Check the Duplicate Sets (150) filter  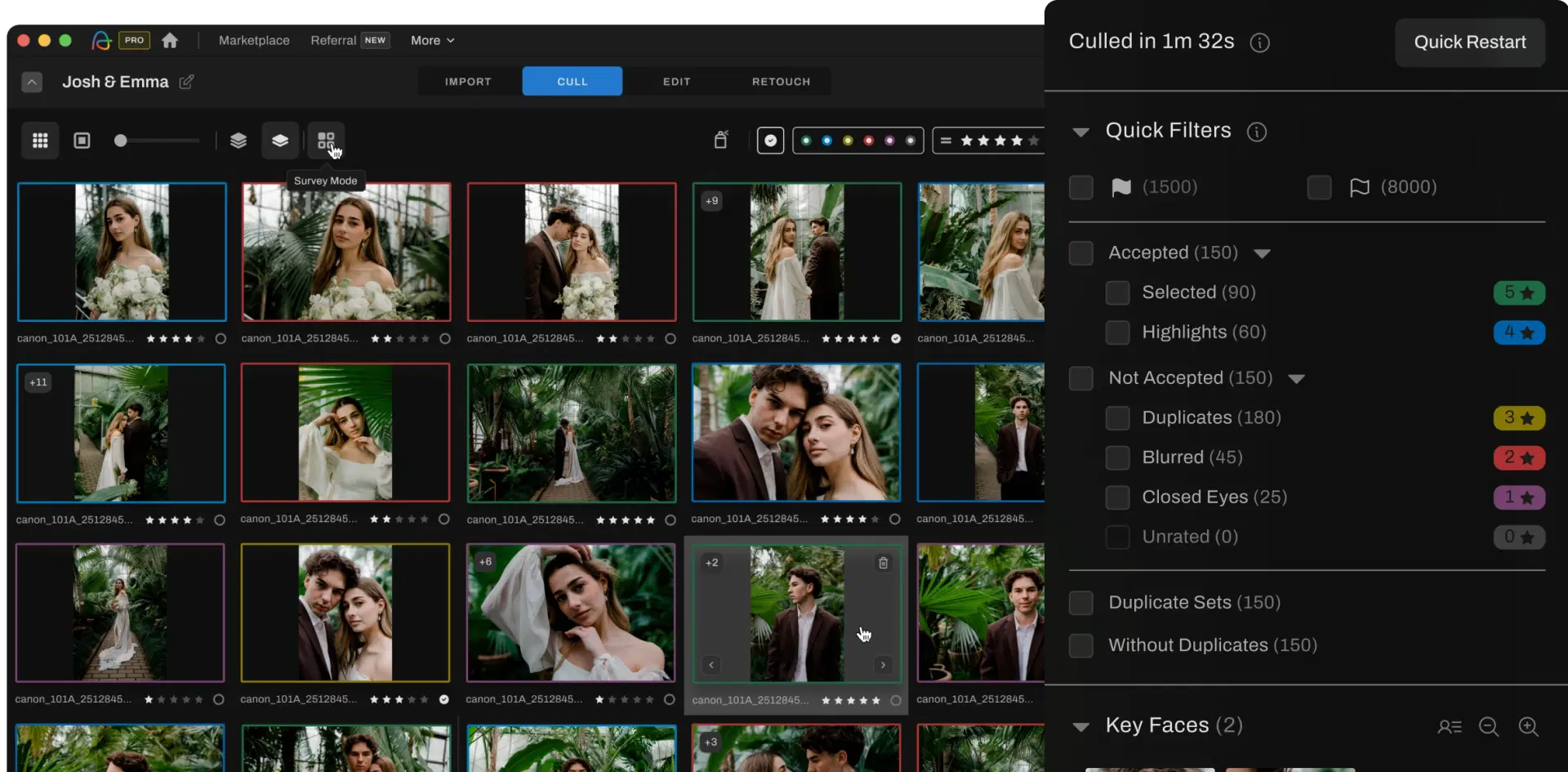point(1080,603)
